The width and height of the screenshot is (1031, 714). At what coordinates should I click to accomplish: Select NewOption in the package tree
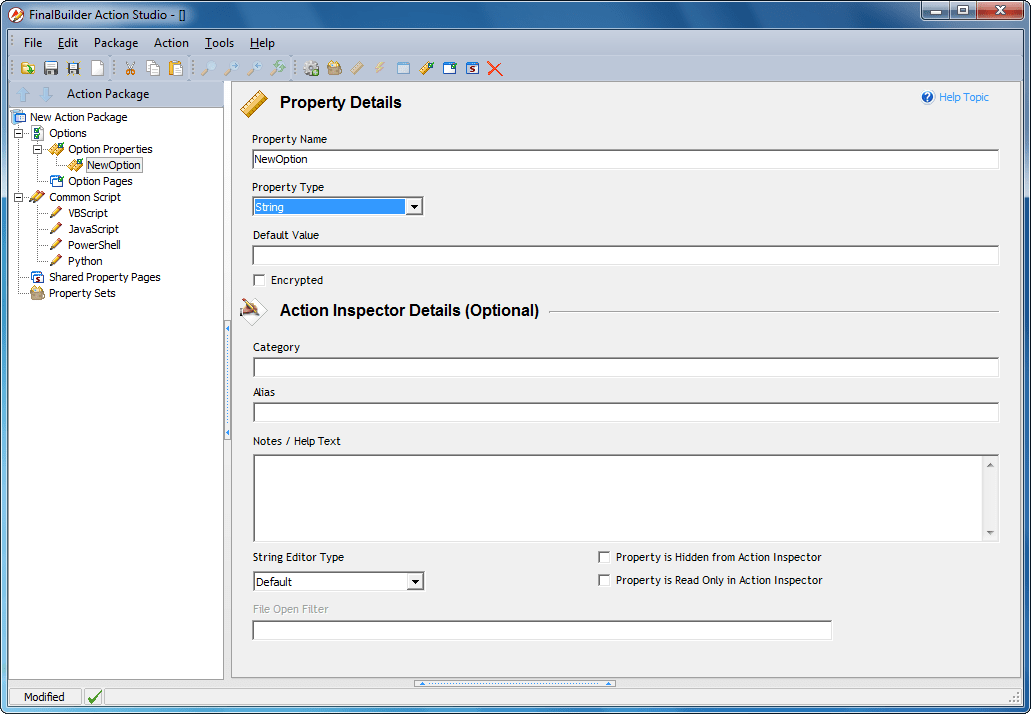click(x=112, y=164)
